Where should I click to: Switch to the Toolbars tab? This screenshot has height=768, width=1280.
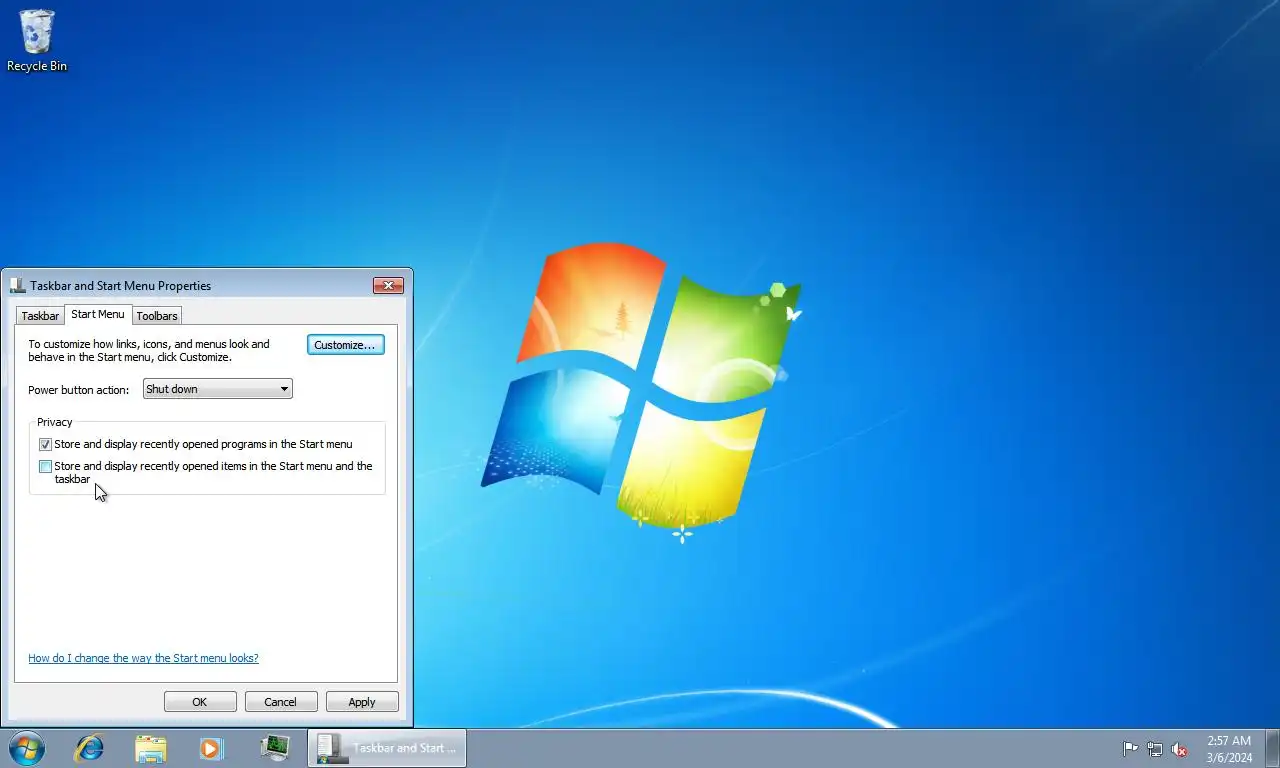click(157, 316)
